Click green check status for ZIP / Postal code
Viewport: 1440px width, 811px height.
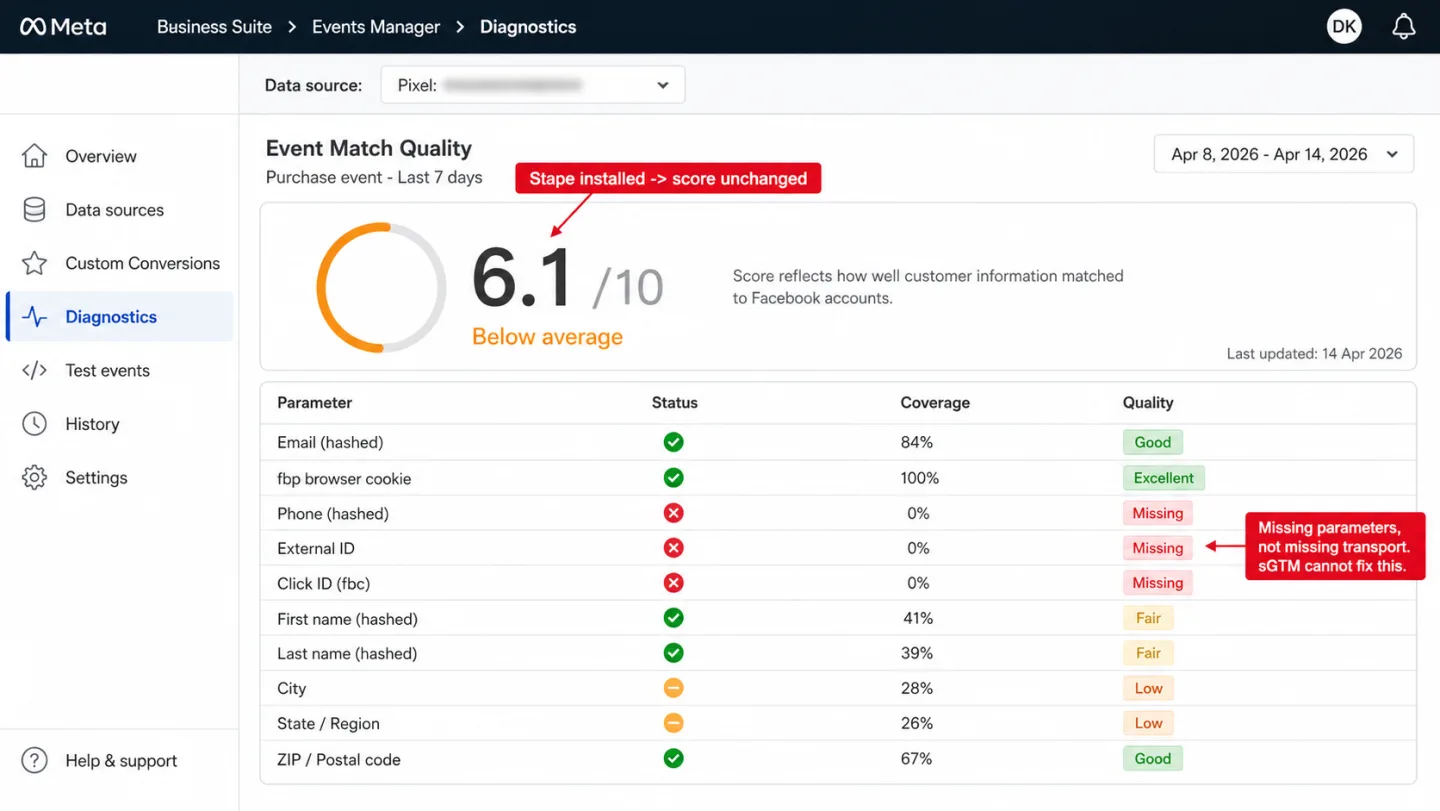(674, 759)
